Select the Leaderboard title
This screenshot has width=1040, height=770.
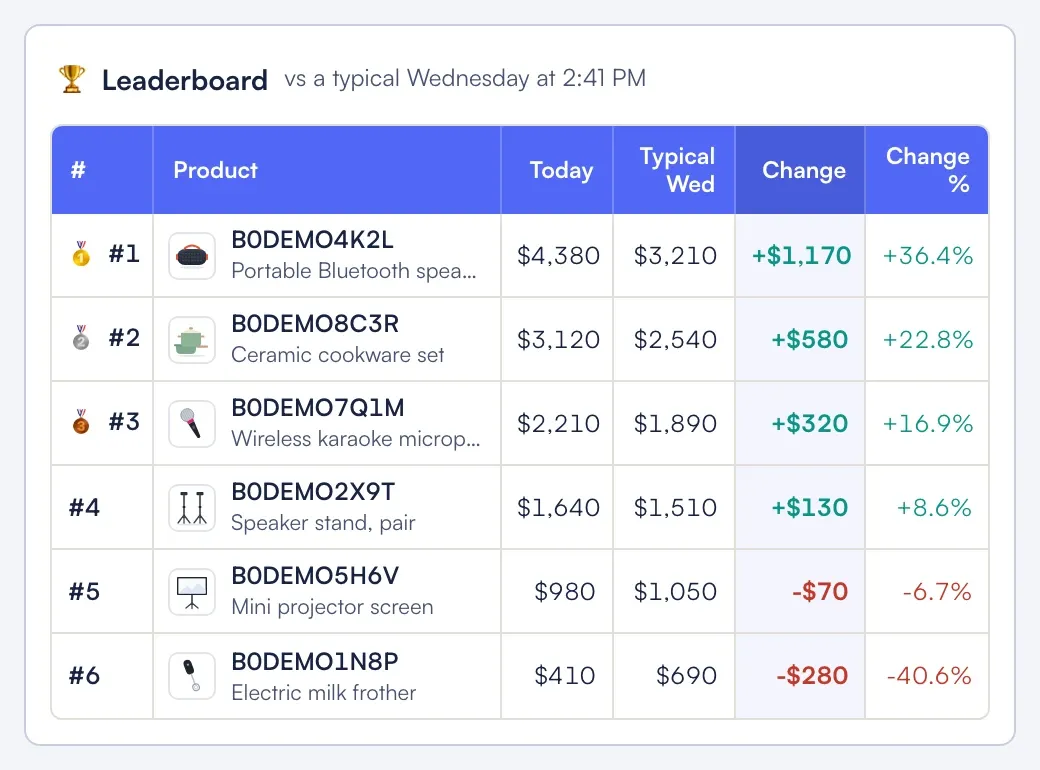click(184, 80)
